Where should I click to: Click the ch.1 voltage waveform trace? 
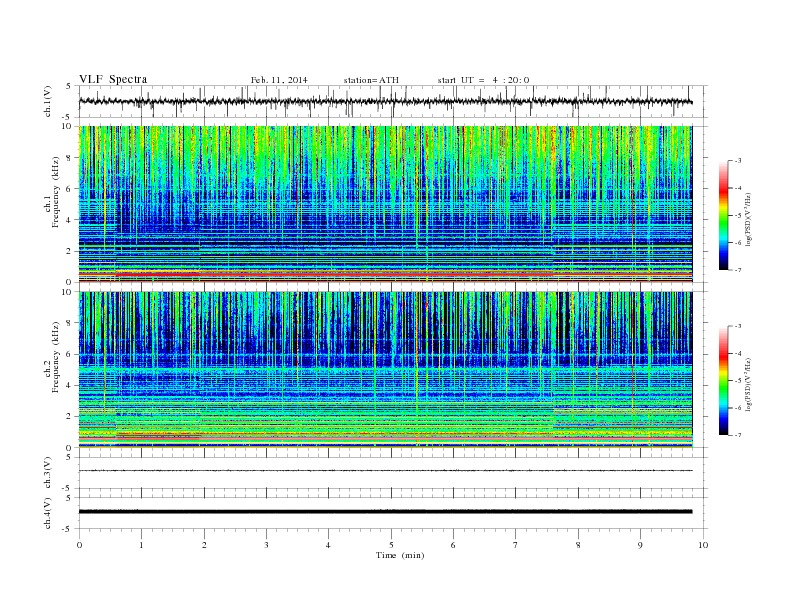(385, 101)
